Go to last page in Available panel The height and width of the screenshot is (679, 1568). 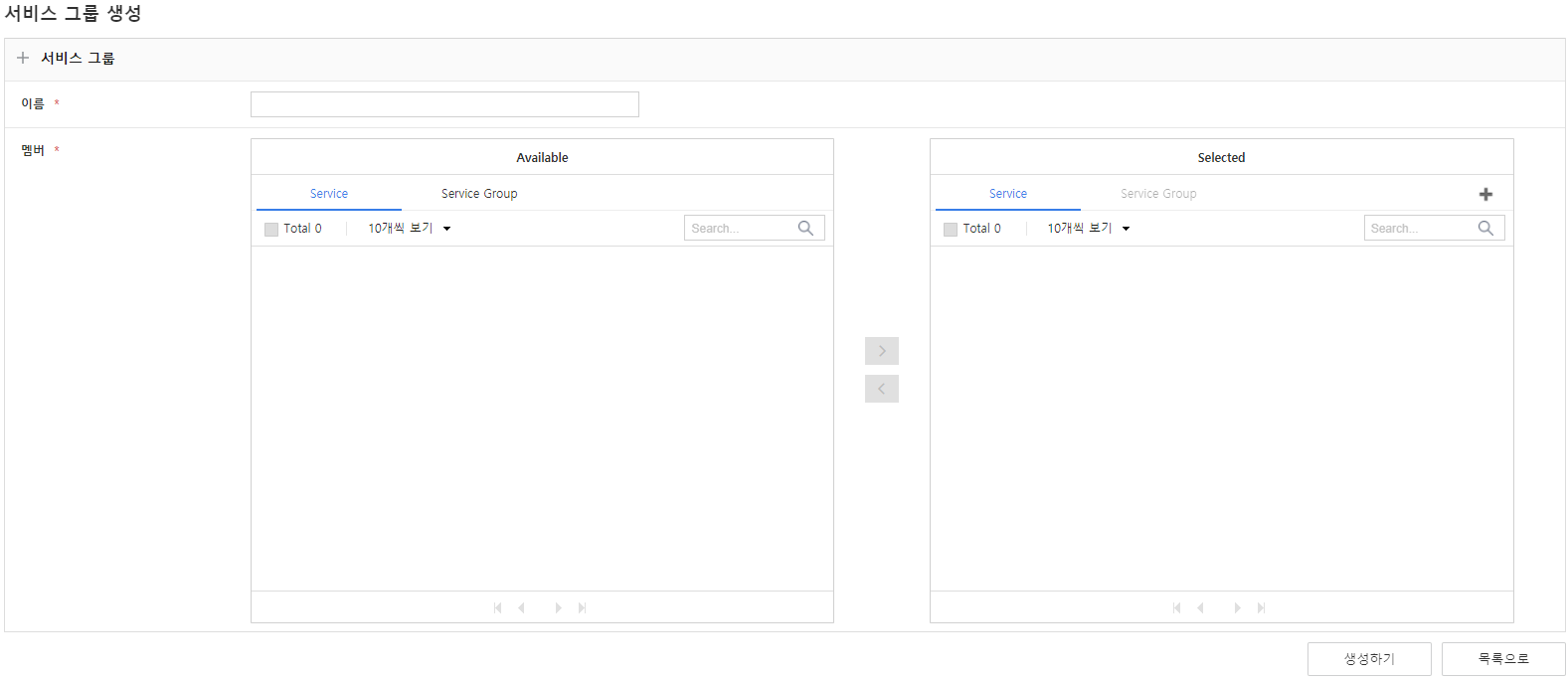coord(582,607)
